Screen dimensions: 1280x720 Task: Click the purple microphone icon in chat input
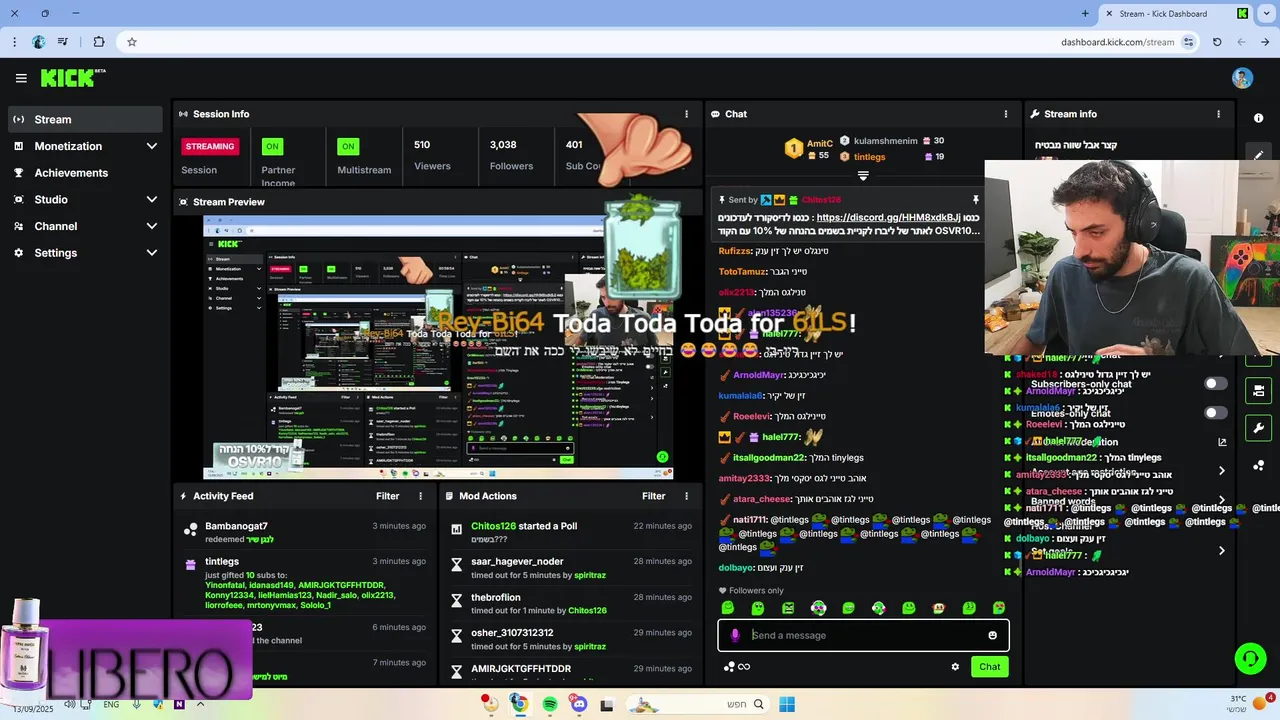pyautogui.click(x=735, y=635)
